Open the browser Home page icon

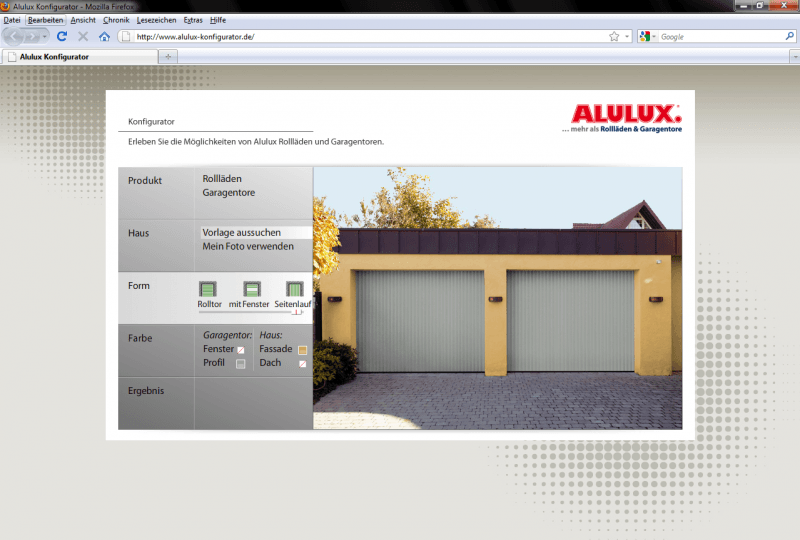coord(105,36)
